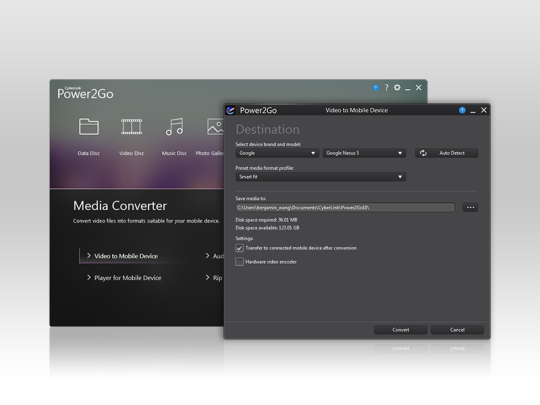Click the Auto Detect button

(446, 153)
